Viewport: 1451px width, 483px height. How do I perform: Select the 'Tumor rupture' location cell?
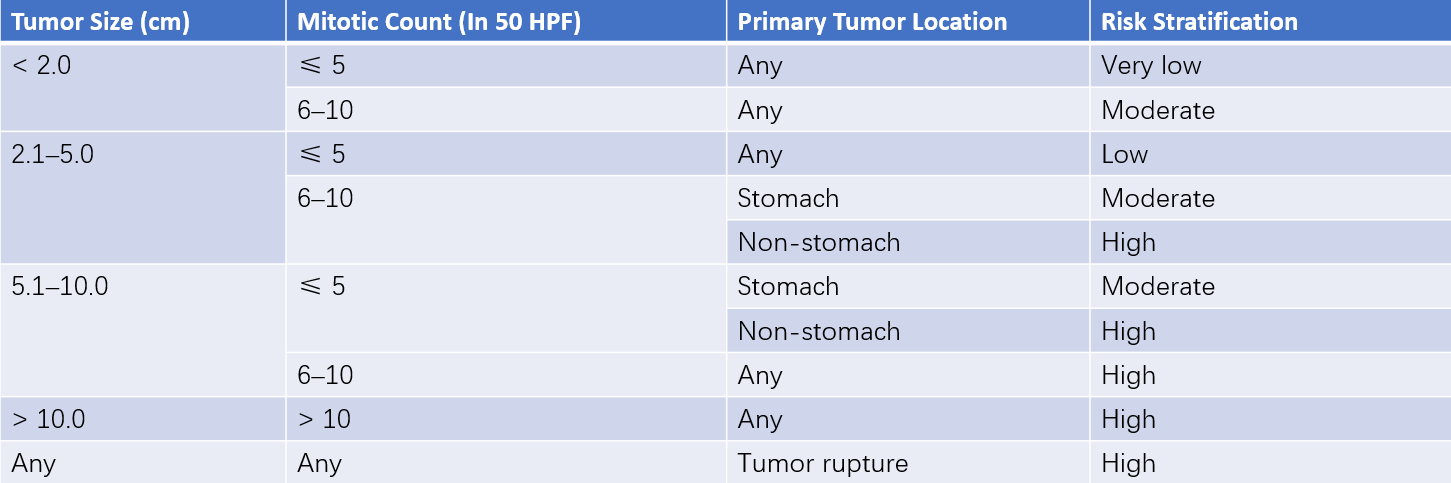(908, 463)
